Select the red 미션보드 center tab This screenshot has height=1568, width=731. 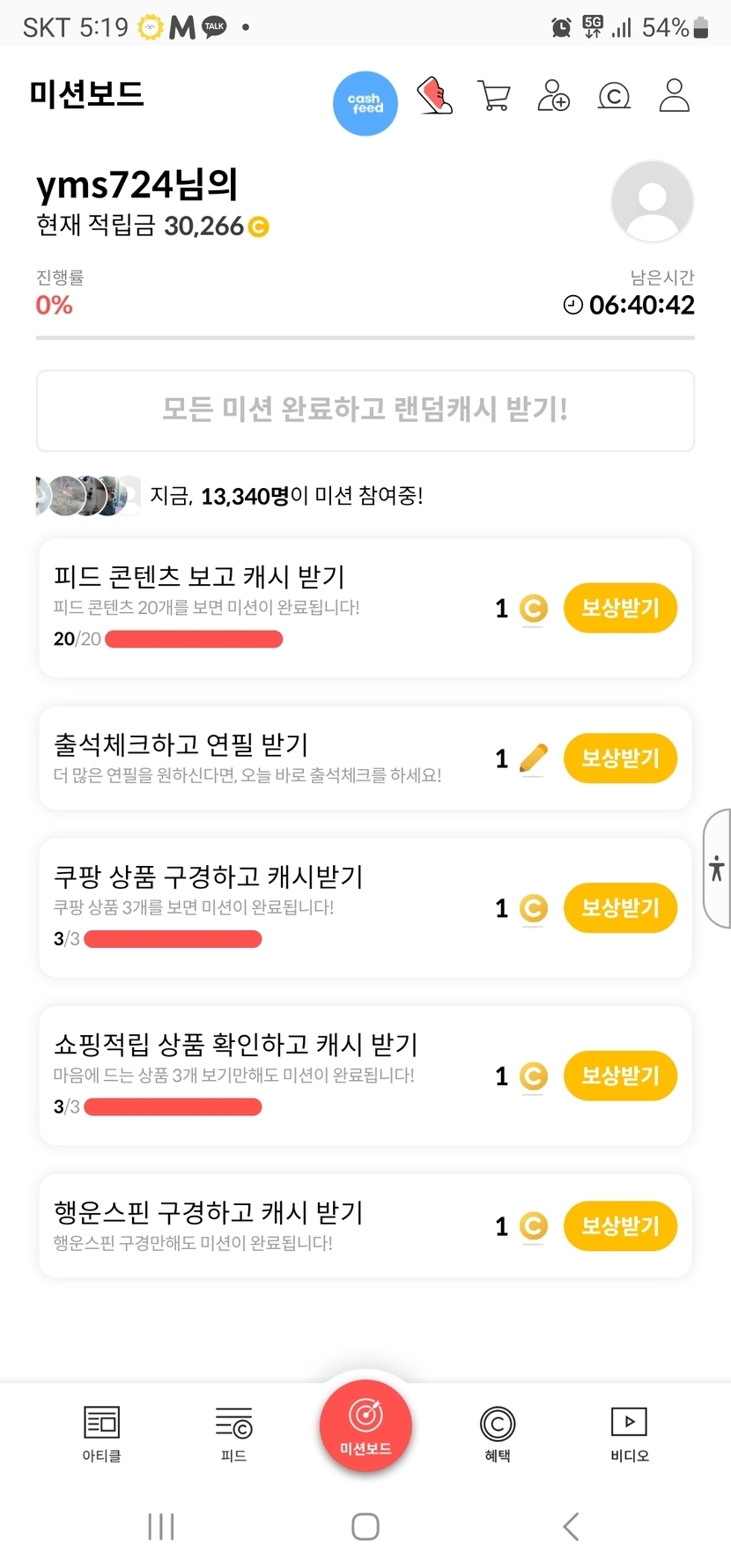[365, 1426]
